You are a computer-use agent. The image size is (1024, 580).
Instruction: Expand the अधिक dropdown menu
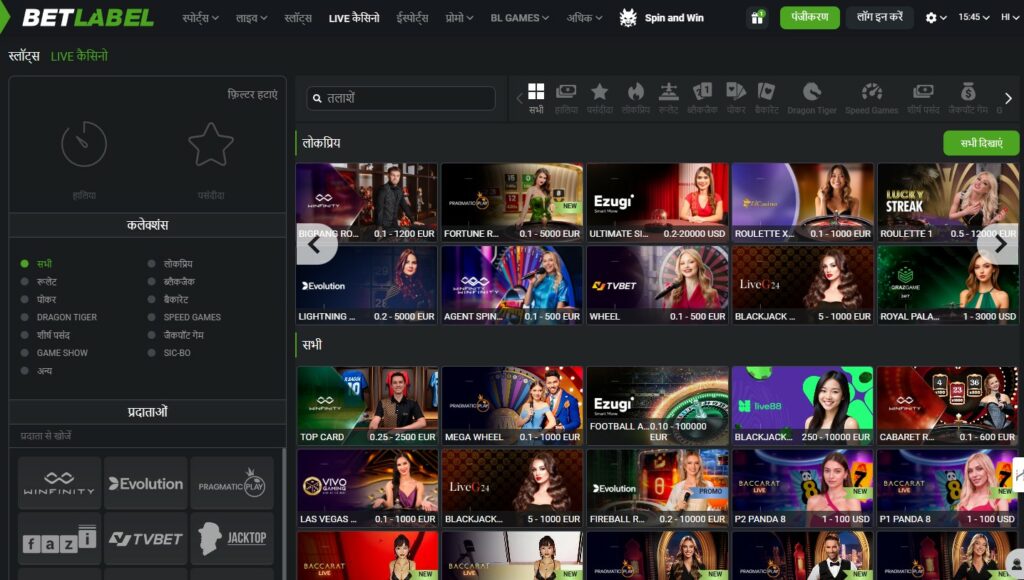pyautogui.click(x=584, y=18)
